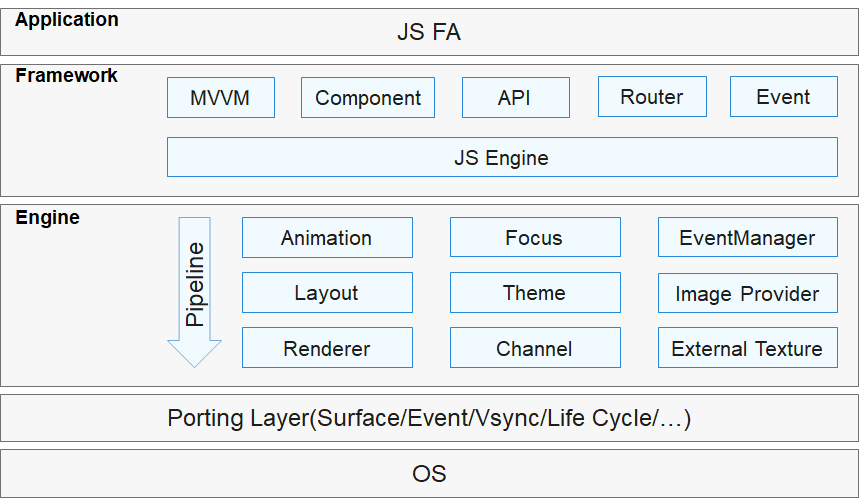
Task: Select the Event framework box
Action: [x=783, y=97]
